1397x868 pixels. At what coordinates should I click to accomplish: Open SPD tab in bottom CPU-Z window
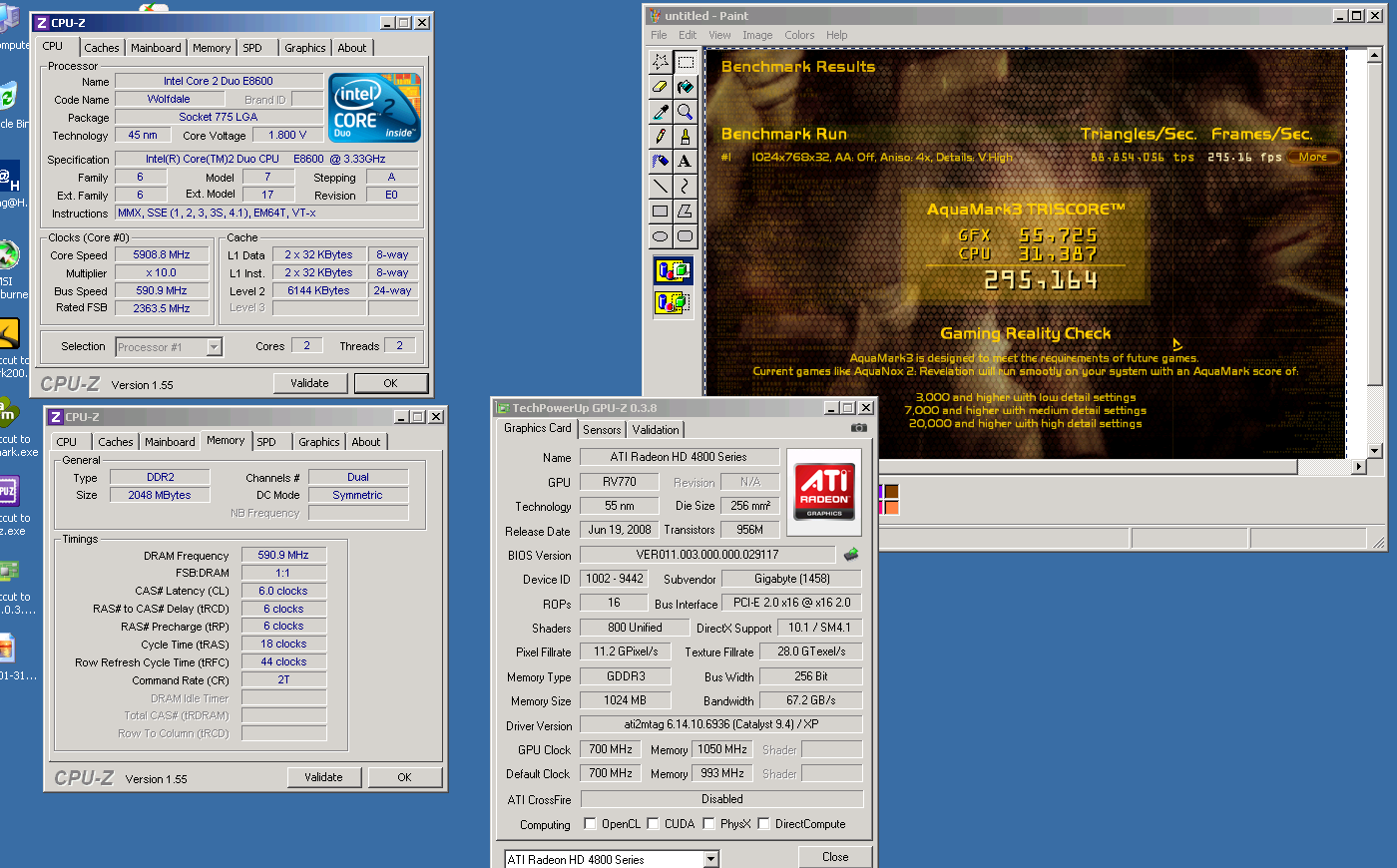266,442
